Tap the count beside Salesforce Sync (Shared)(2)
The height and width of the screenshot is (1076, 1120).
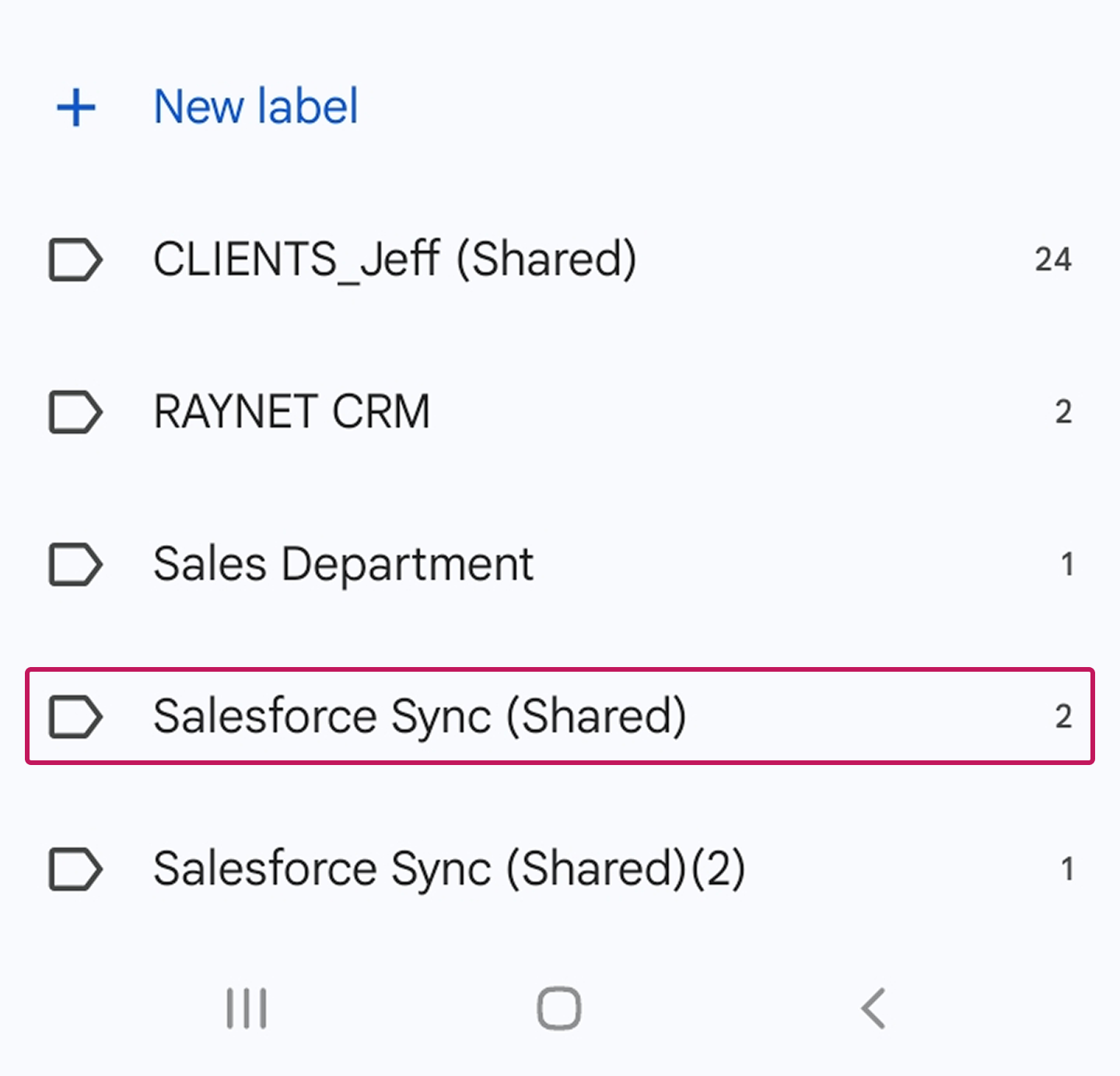1067,869
